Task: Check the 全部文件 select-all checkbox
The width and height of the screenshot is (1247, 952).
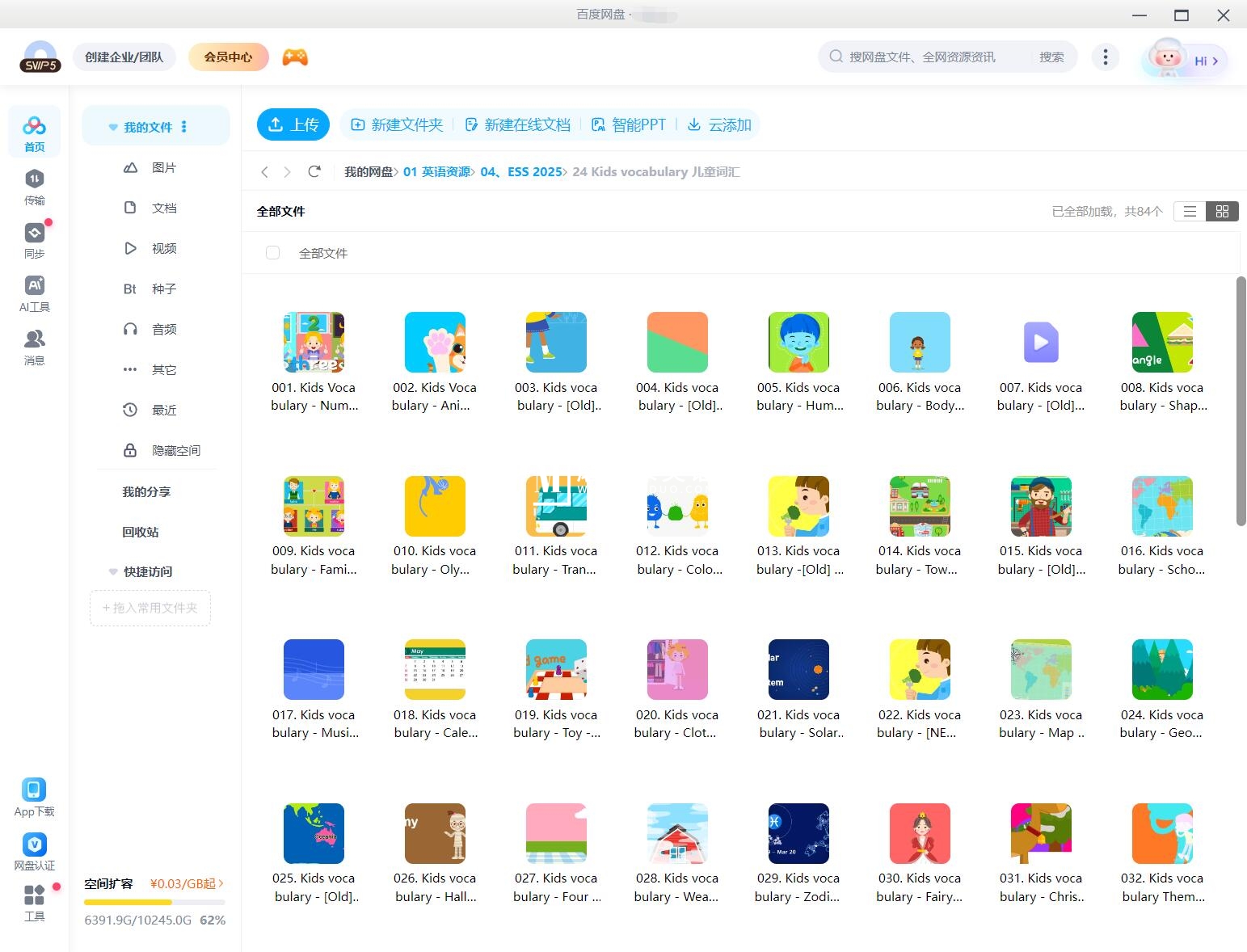Action: pos(272,252)
